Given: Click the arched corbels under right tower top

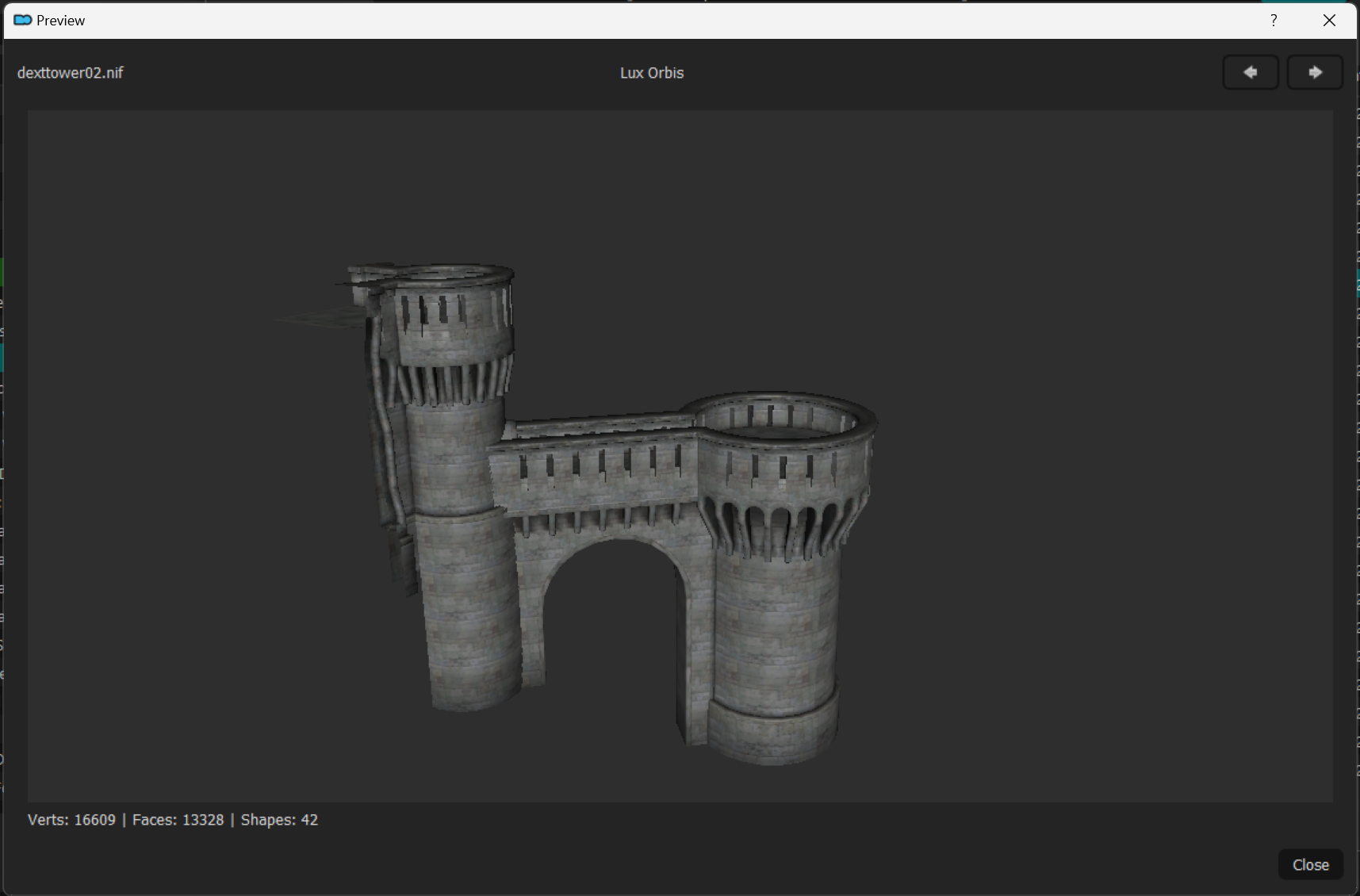Looking at the screenshot, I should 781,527.
